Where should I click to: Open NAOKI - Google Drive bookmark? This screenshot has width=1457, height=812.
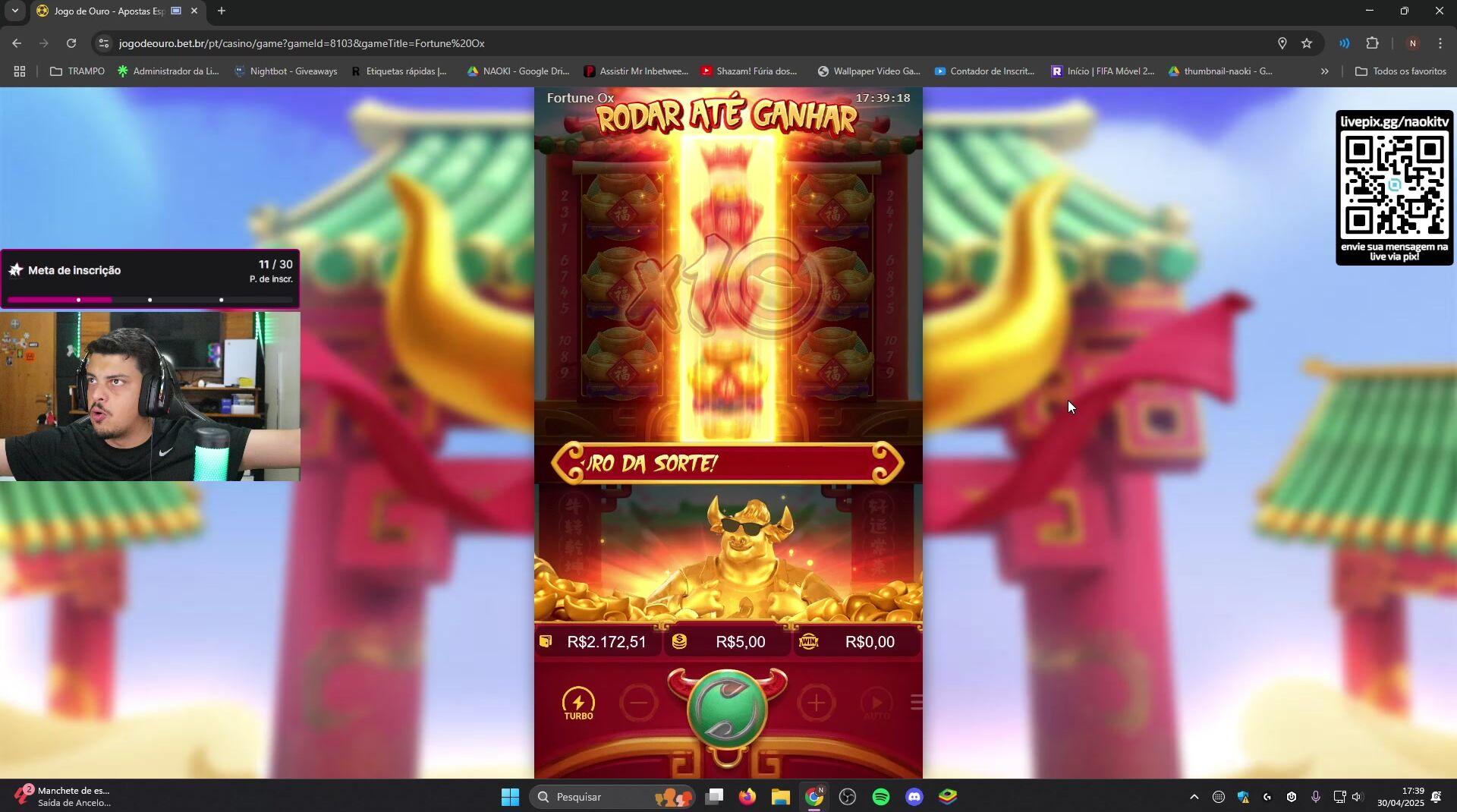[x=518, y=71]
